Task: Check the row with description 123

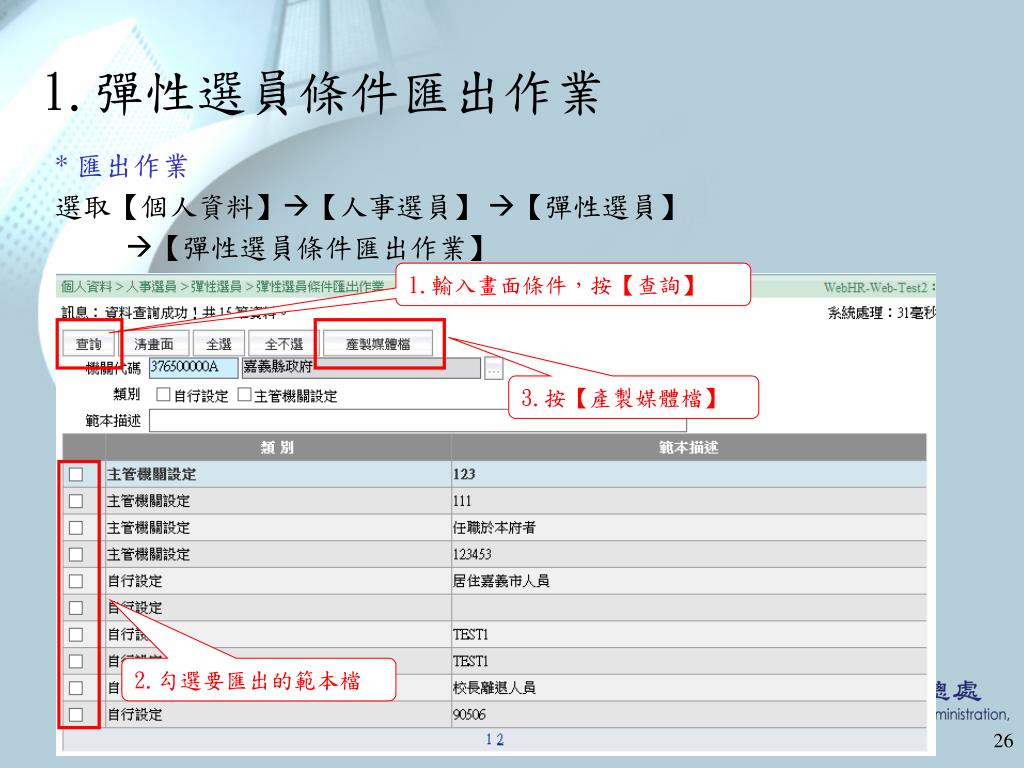Action: coord(76,474)
